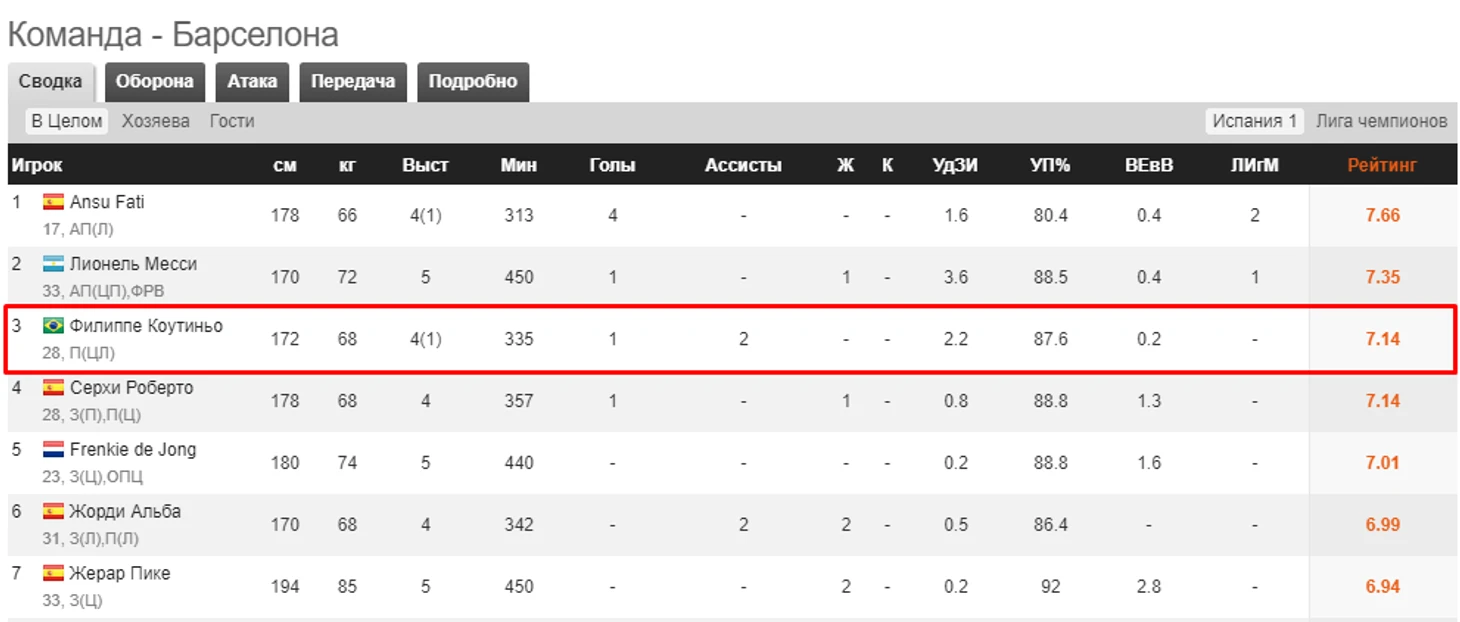Open Frenkie de Jong player link
The width and height of the screenshot is (1460, 622).
tap(133, 450)
